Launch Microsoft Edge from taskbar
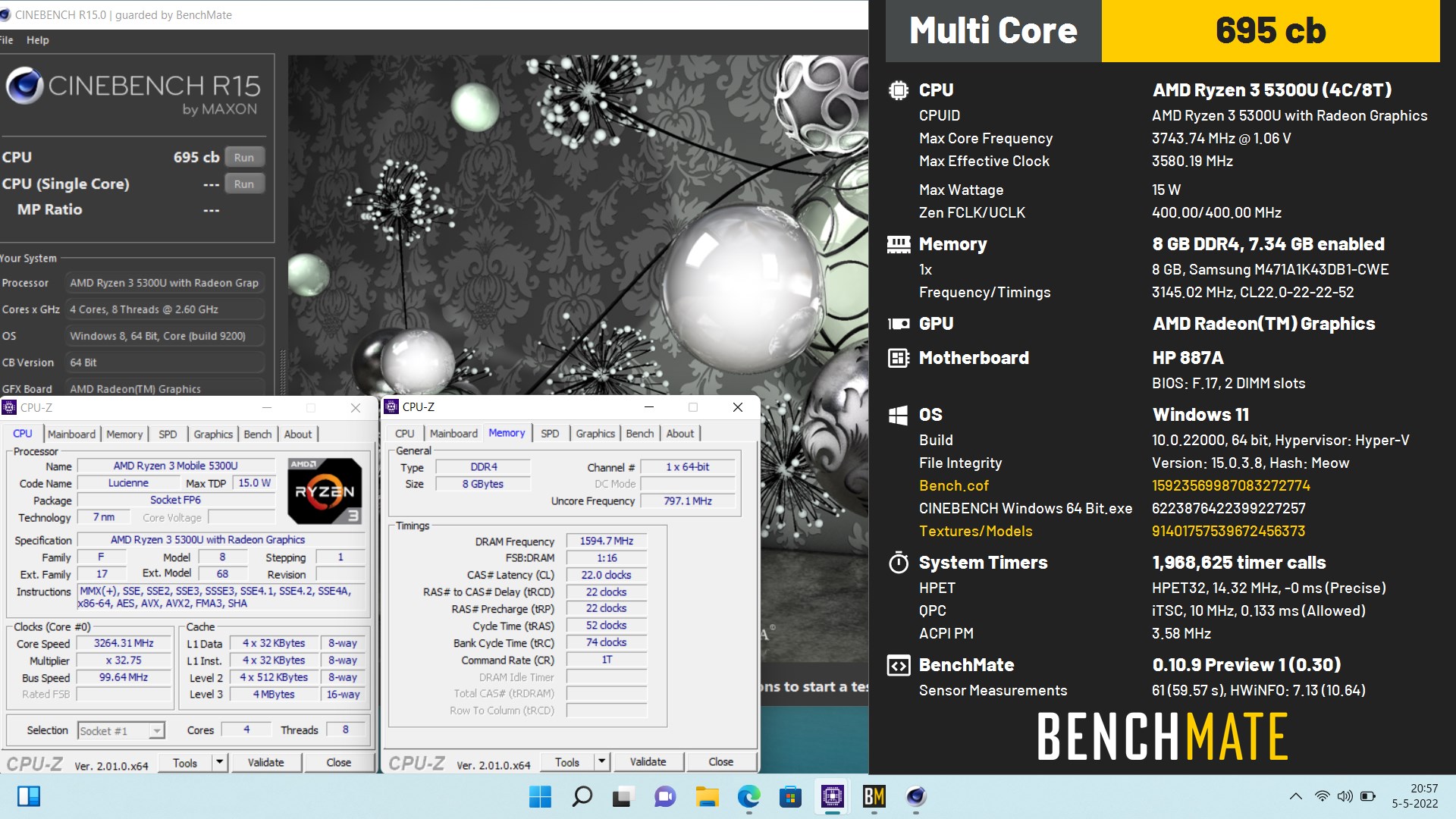 point(748,796)
